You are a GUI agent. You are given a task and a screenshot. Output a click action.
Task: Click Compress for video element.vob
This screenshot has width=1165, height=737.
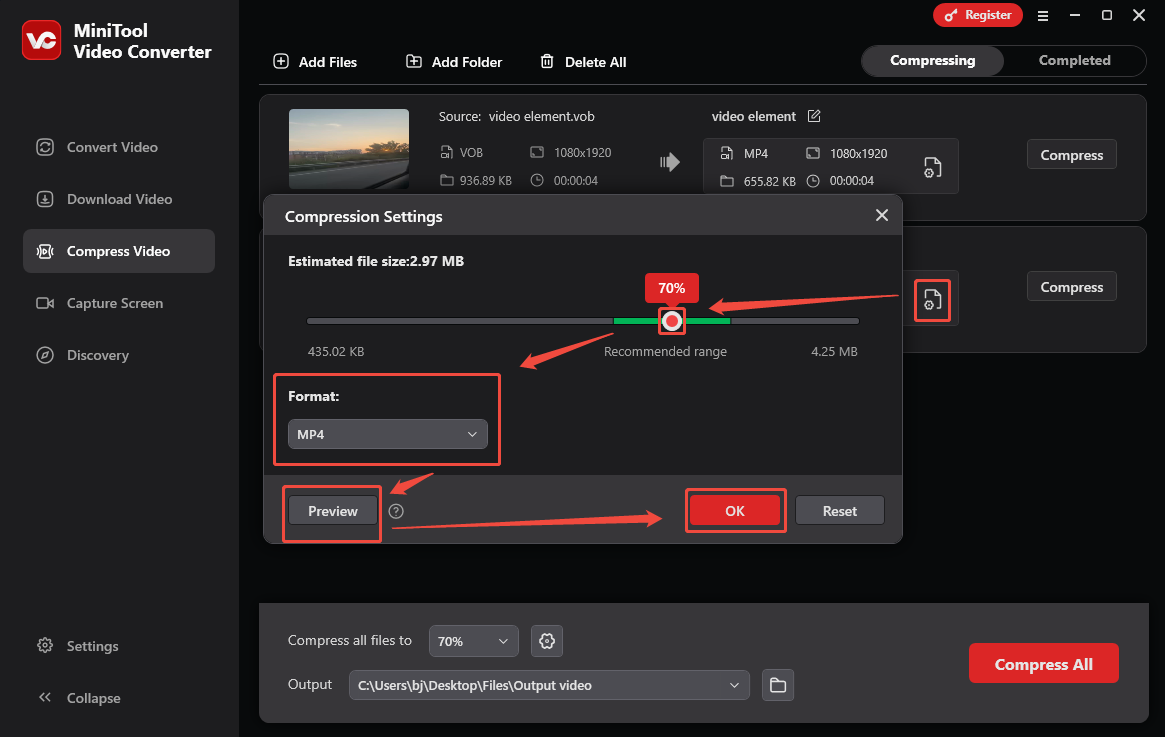[1071, 155]
